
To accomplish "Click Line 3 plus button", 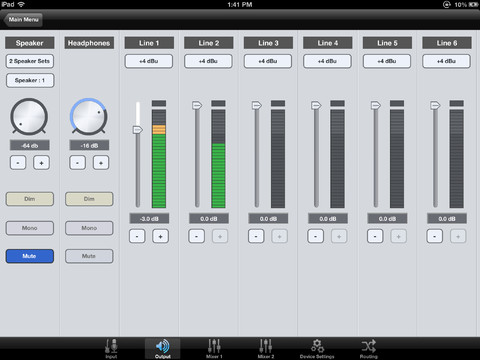I will (x=279, y=236).
